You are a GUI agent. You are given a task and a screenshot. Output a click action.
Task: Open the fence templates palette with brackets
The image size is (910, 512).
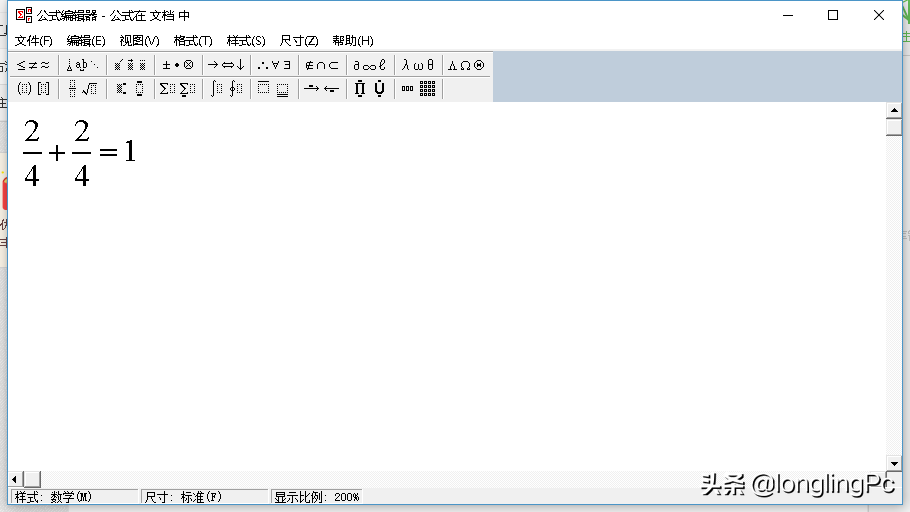click(x=33, y=89)
